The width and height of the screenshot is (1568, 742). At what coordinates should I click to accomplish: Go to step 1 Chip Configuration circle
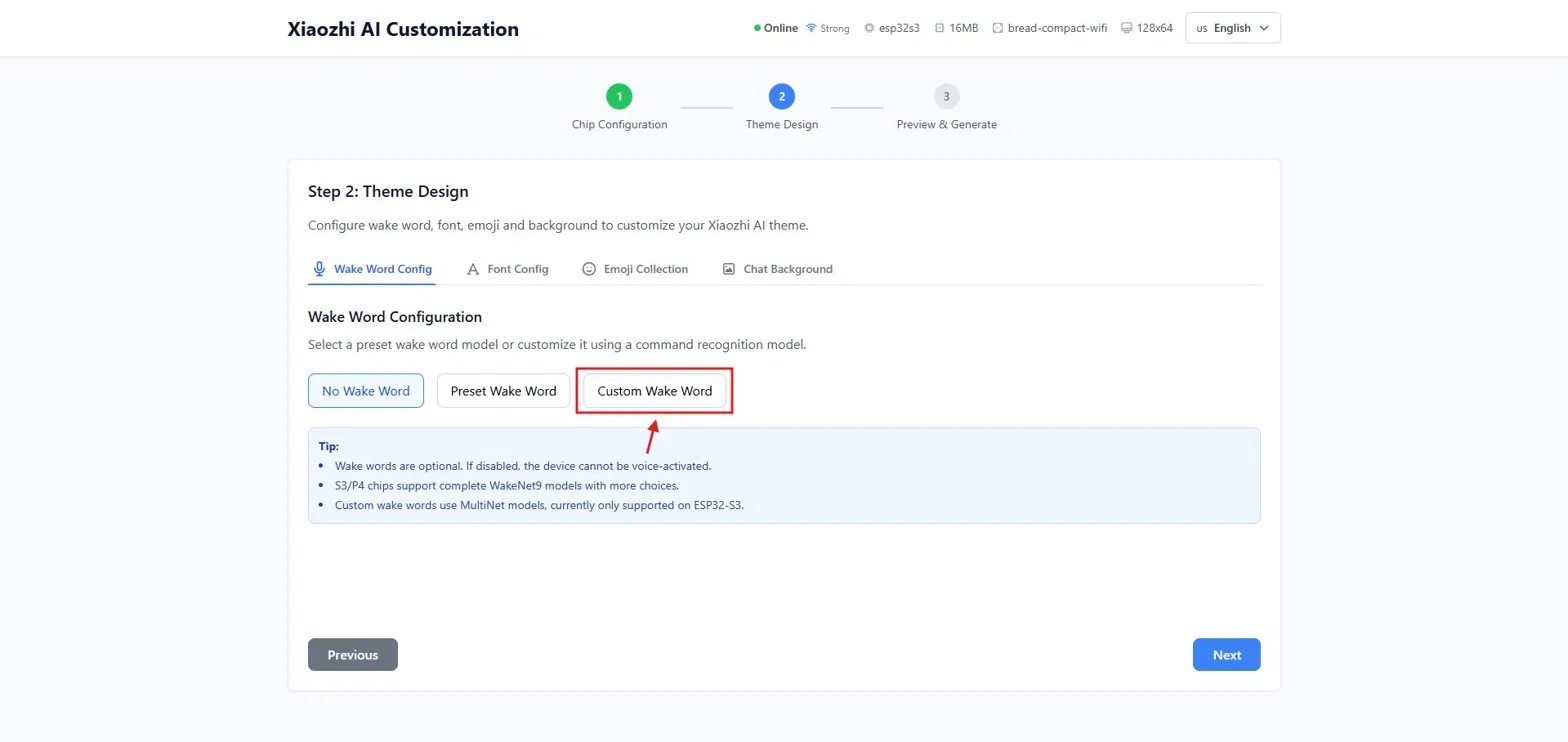coord(619,96)
